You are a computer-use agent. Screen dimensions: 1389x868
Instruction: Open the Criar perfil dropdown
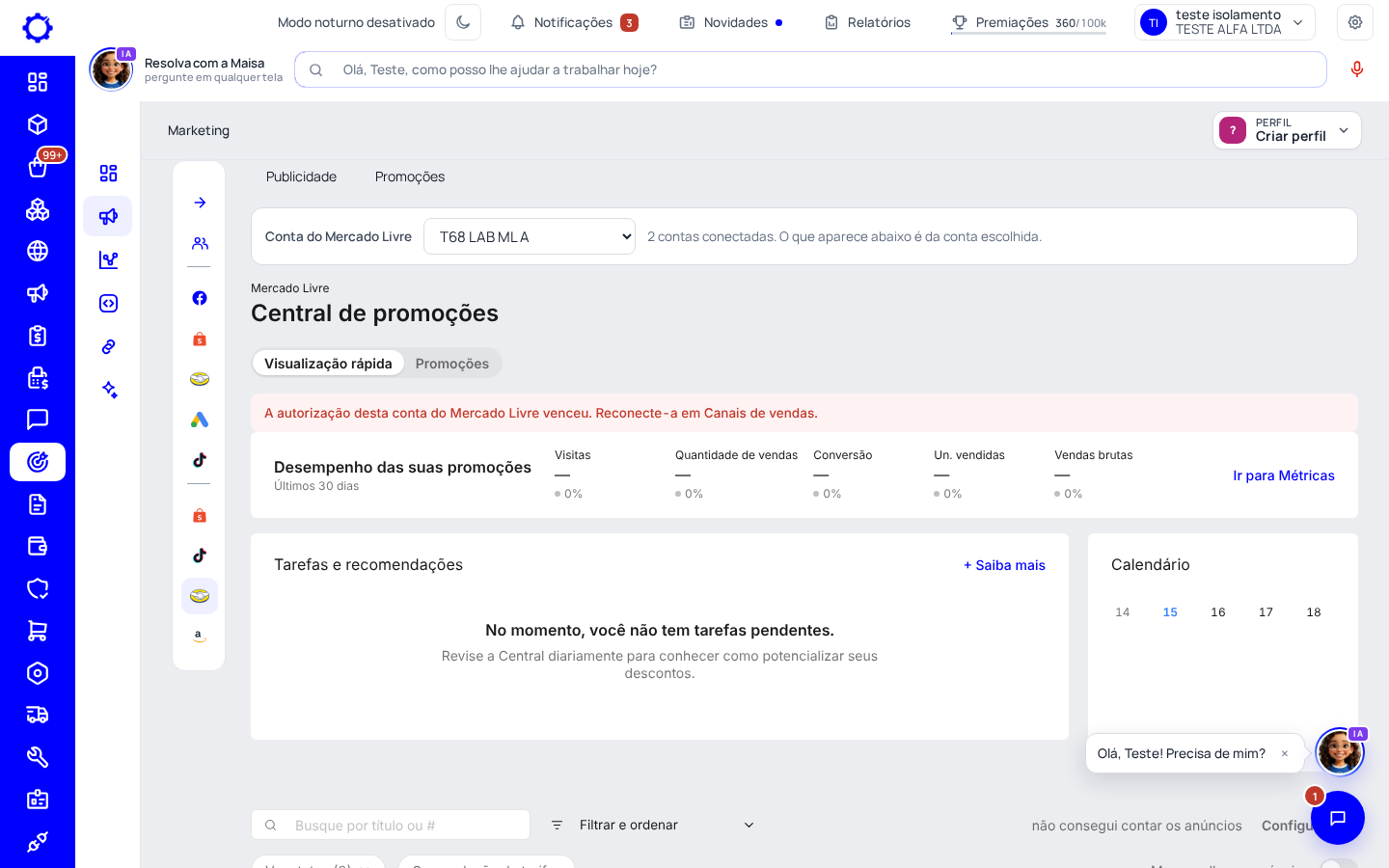[1287, 130]
